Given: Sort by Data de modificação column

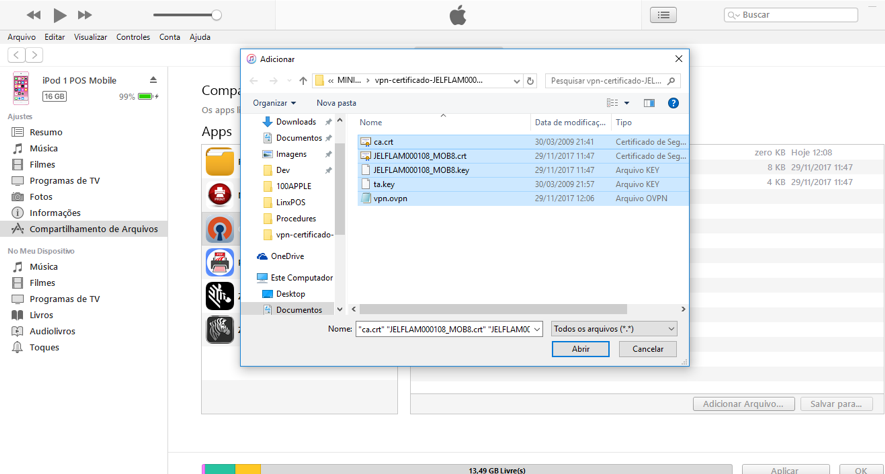Looking at the screenshot, I should pyautogui.click(x=571, y=122).
